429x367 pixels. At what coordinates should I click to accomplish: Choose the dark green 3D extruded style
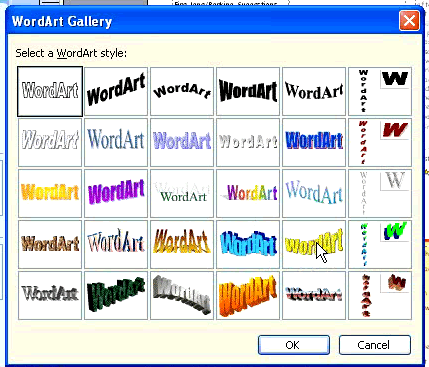[116, 295]
